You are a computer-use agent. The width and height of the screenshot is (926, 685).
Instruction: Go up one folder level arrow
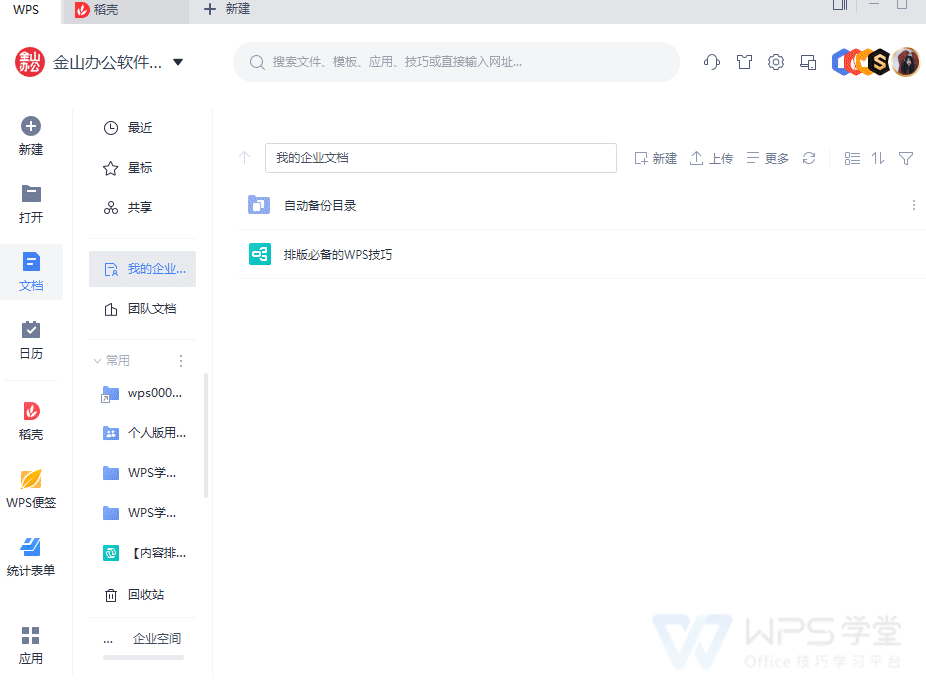point(244,158)
